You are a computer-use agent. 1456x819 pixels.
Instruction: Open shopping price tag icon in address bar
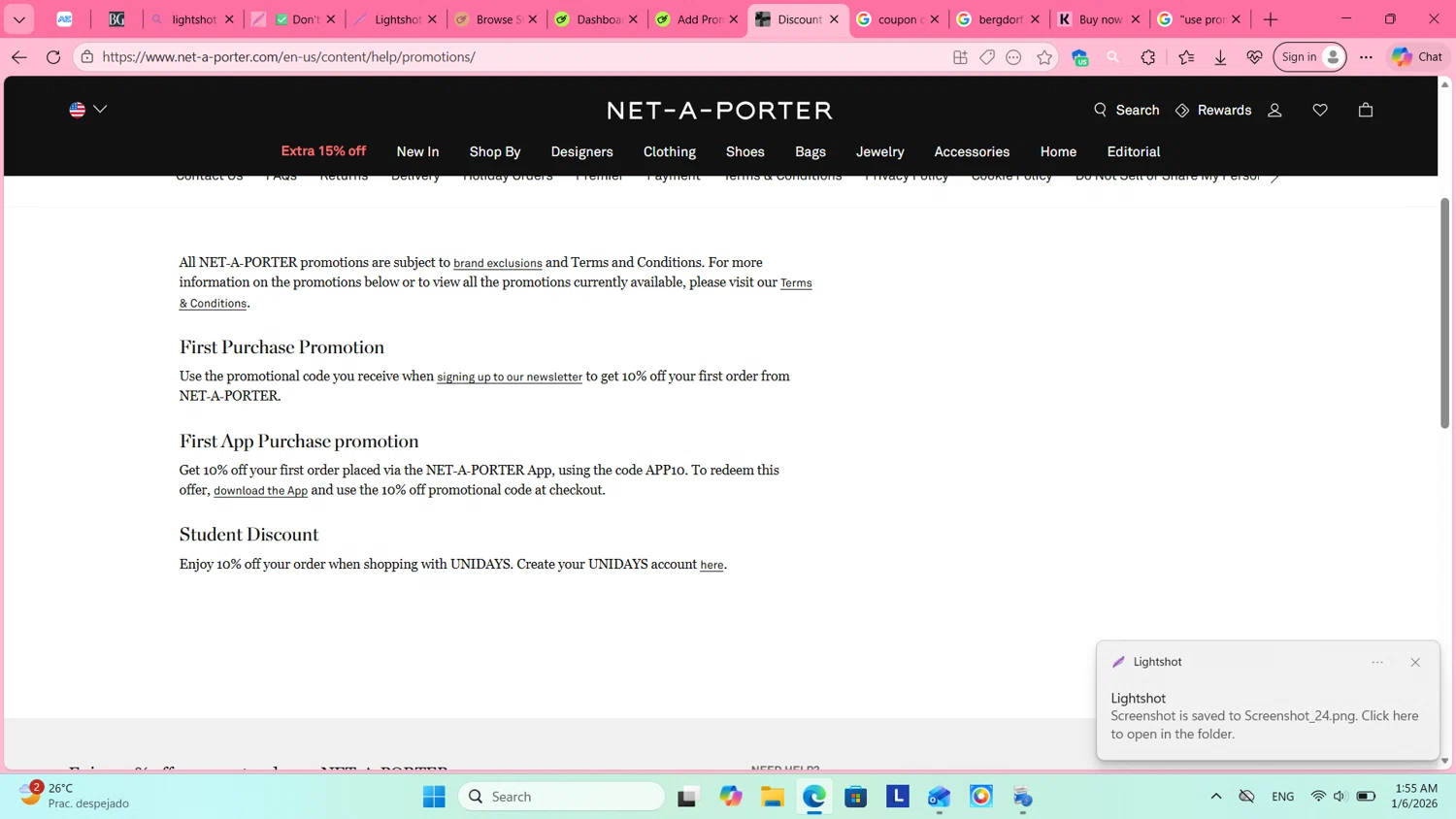987,57
